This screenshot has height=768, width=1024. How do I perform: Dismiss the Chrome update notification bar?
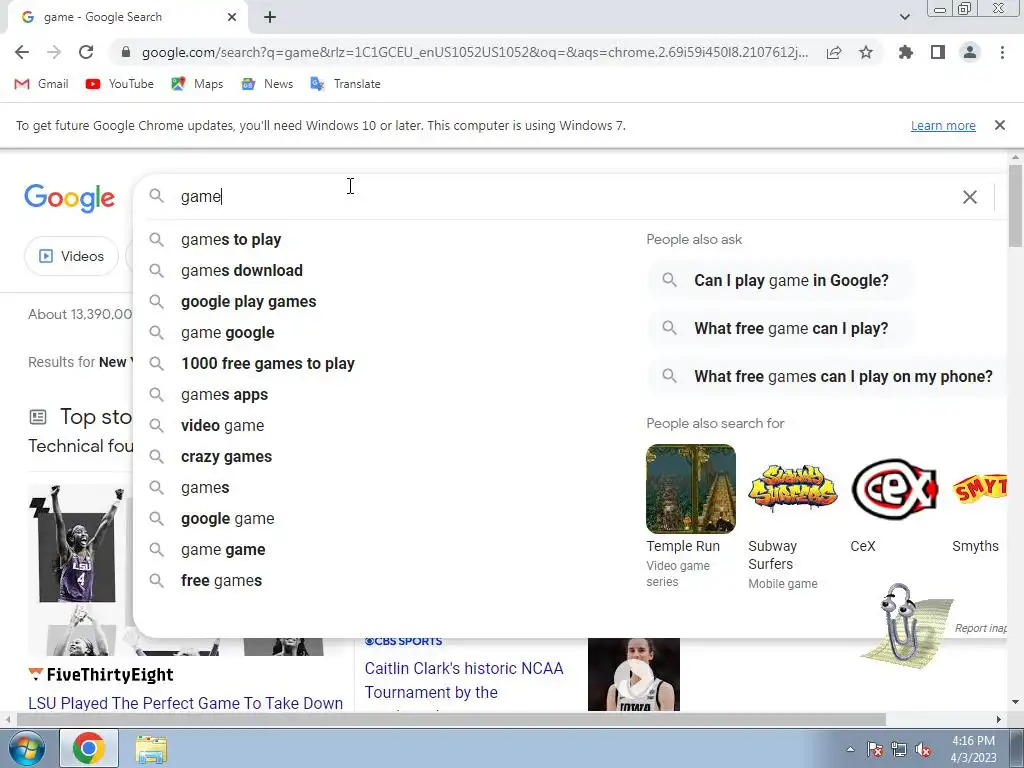999,125
